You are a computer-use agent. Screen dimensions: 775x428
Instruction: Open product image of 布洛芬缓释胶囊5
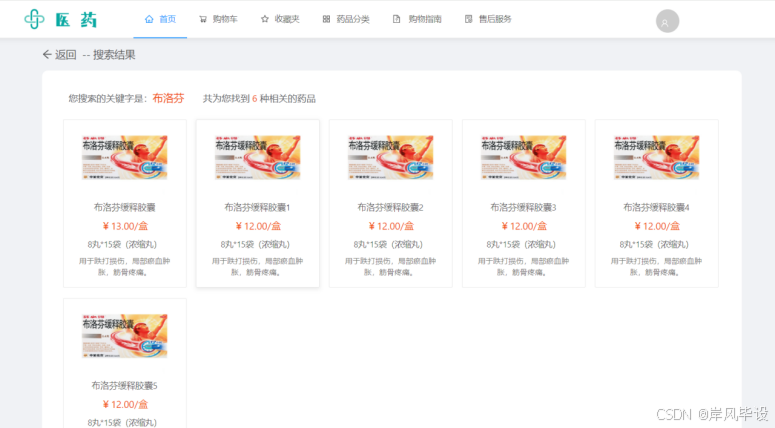tap(125, 336)
